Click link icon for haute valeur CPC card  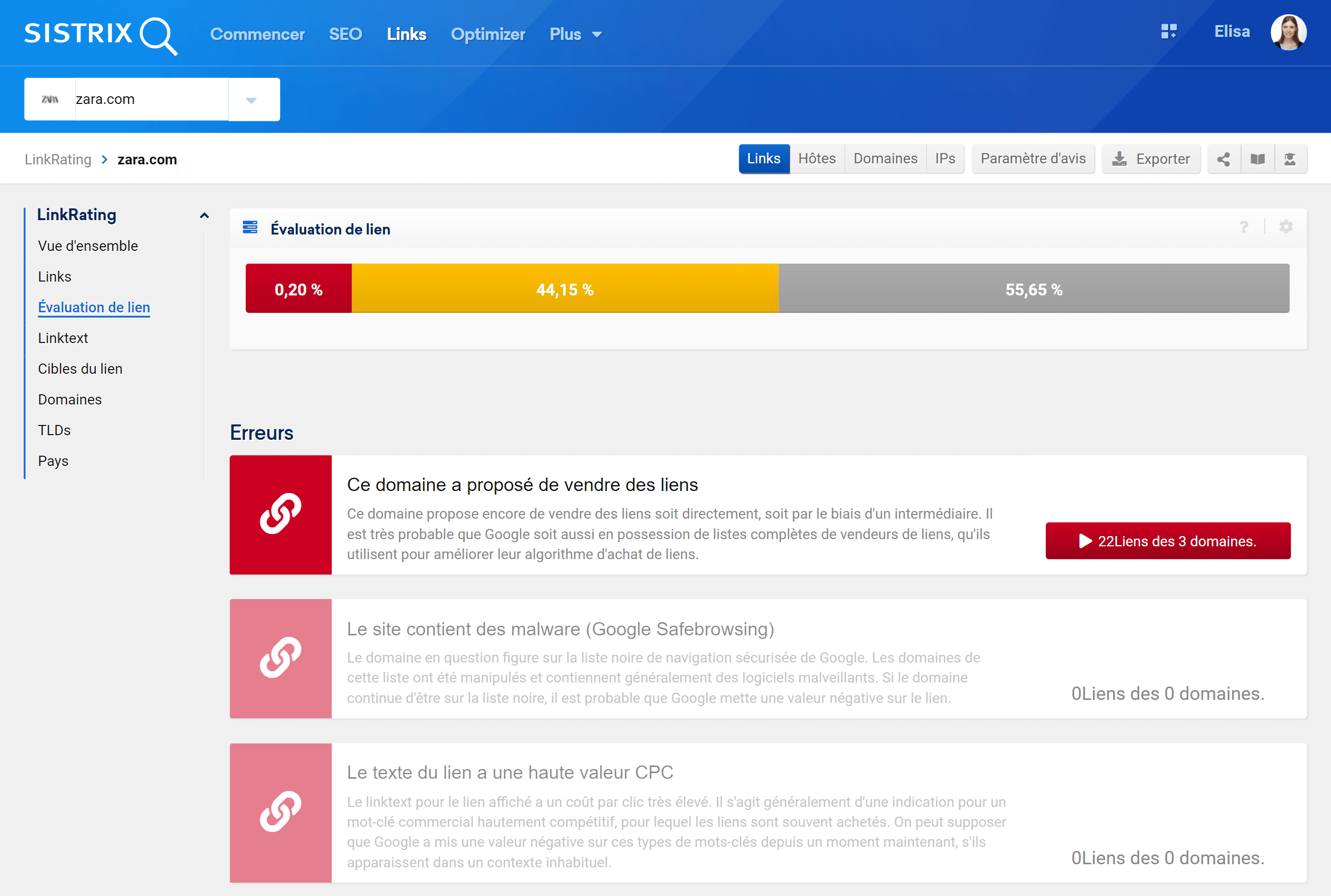point(281,812)
